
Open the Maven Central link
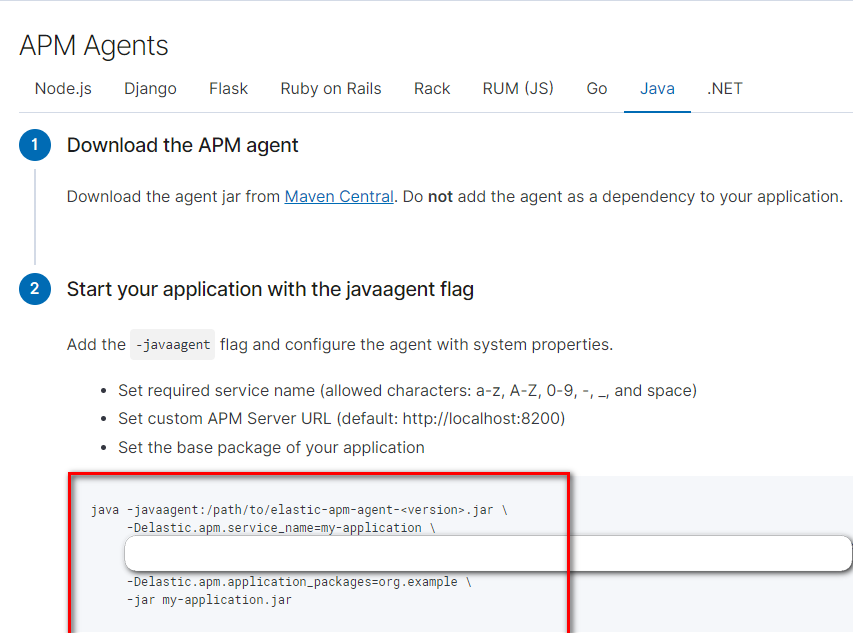click(339, 196)
